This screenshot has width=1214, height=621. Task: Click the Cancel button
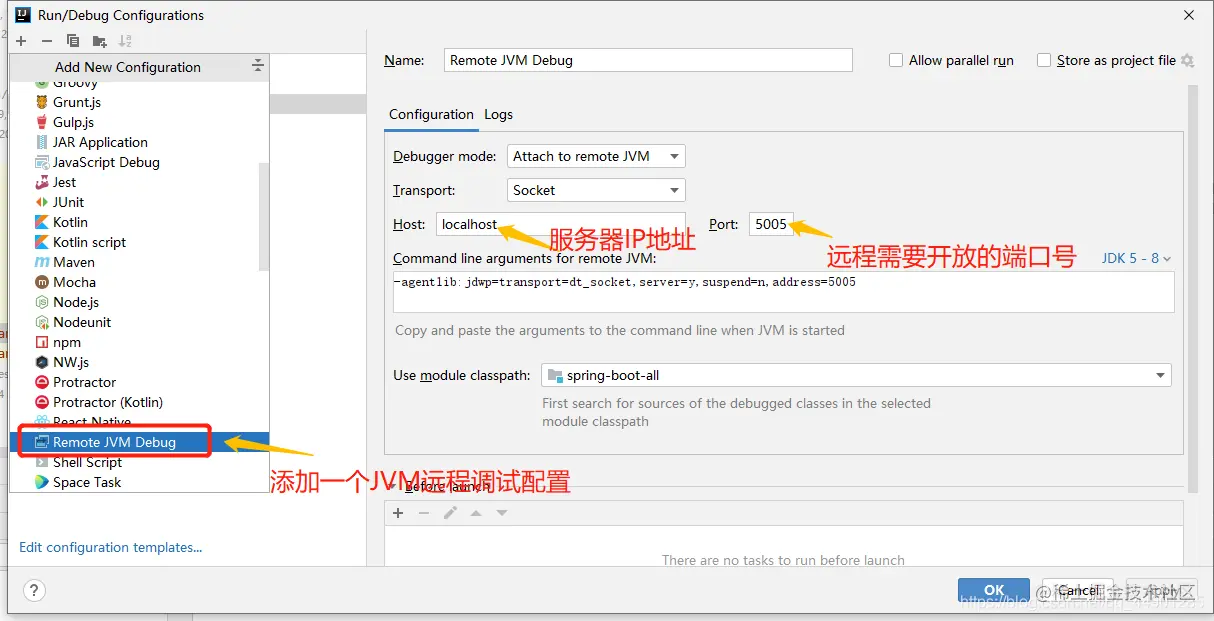pos(1078,590)
